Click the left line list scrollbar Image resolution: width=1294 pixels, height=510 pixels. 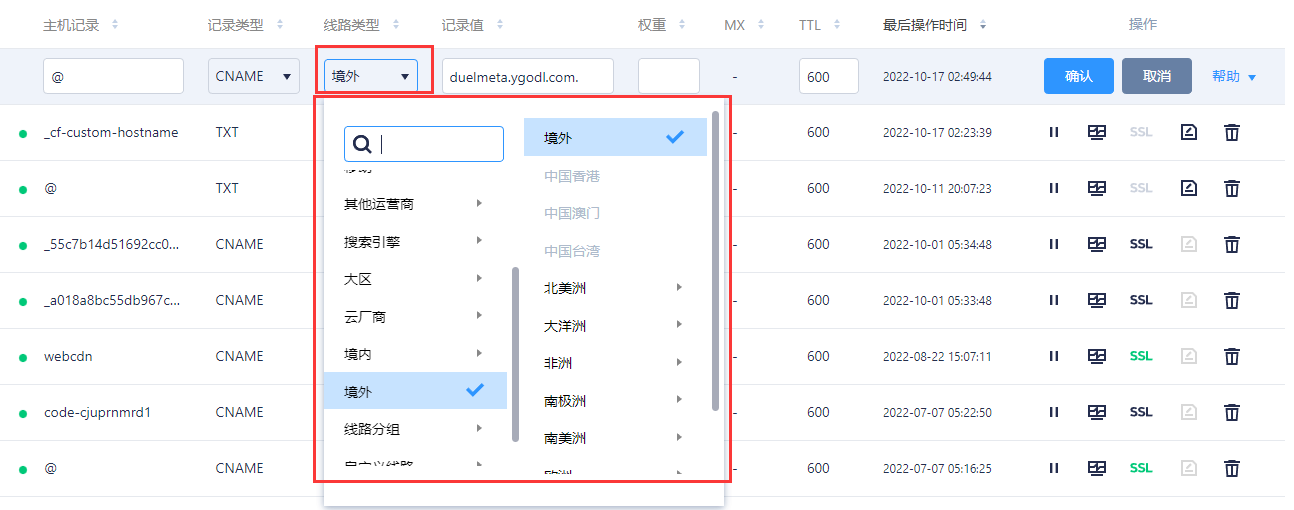click(x=515, y=354)
